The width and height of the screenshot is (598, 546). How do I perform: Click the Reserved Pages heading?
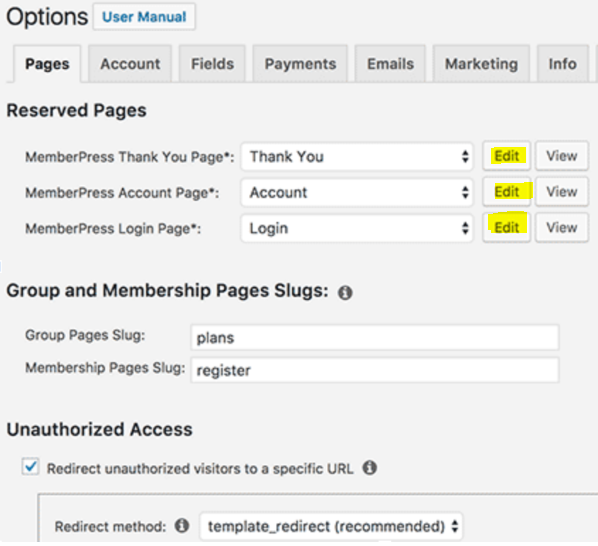pyautogui.click(x=76, y=111)
